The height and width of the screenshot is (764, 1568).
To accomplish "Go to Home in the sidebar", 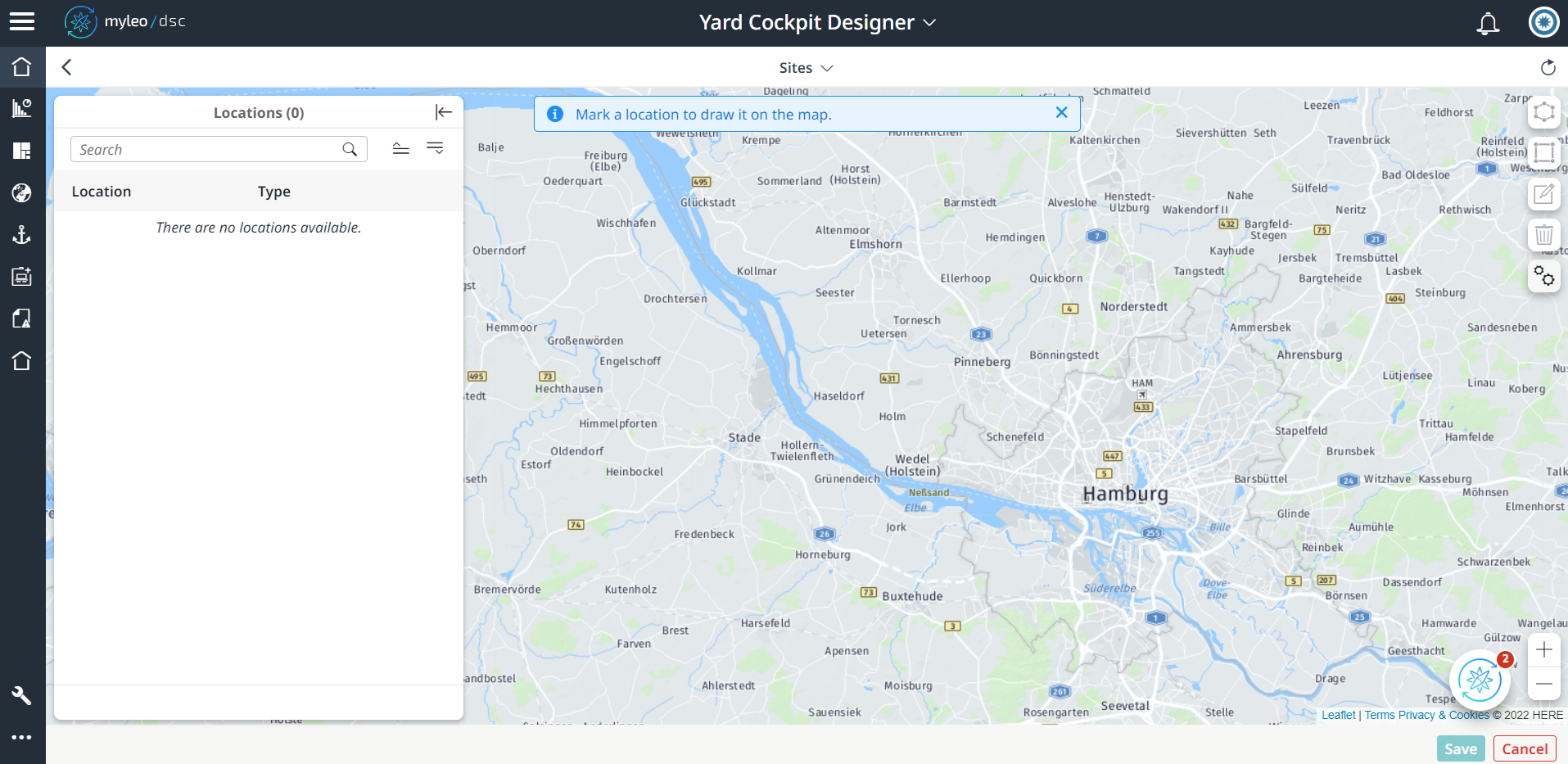I will [x=22, y=66].
